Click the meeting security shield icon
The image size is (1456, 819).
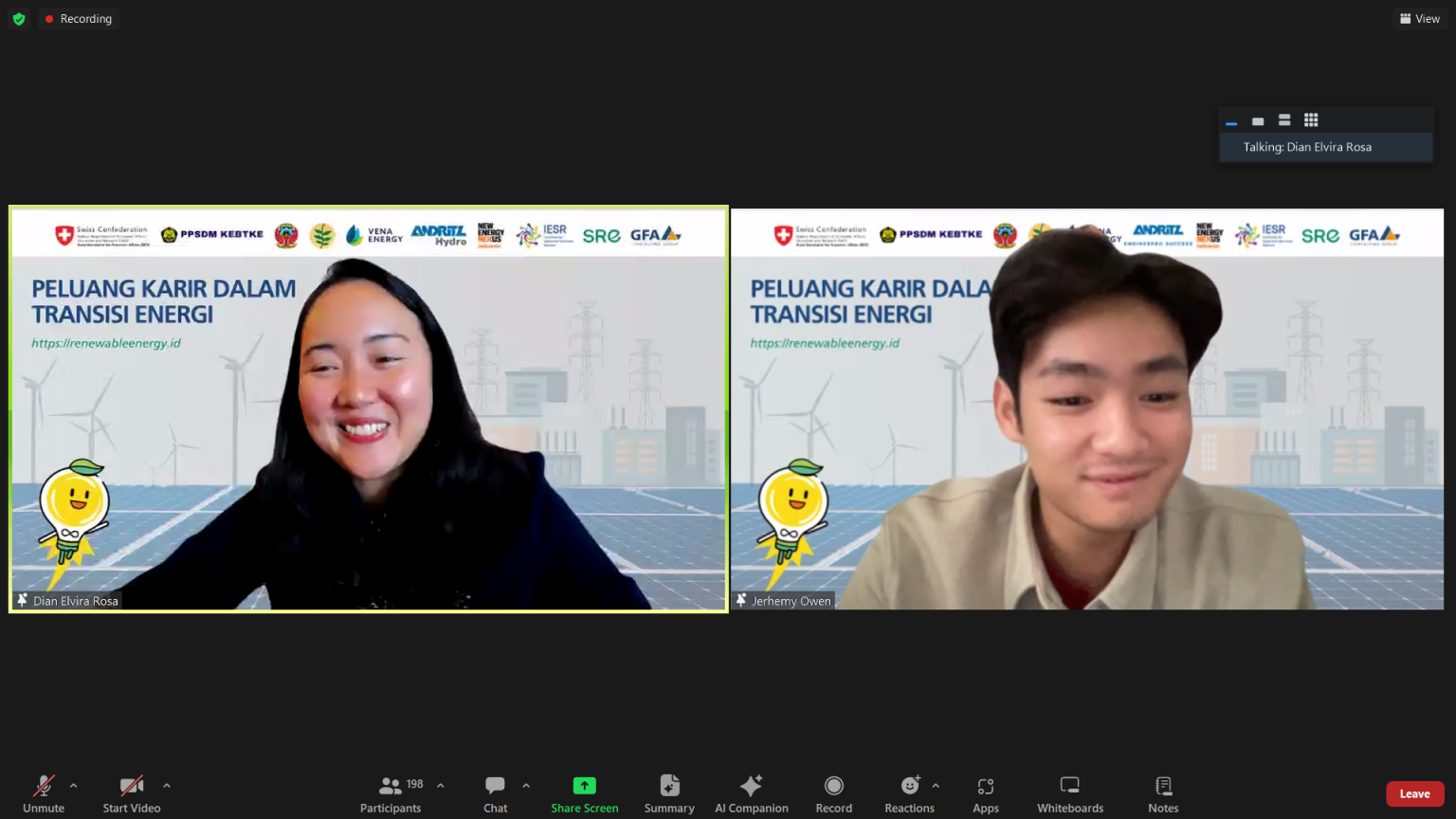click(19, 19)
